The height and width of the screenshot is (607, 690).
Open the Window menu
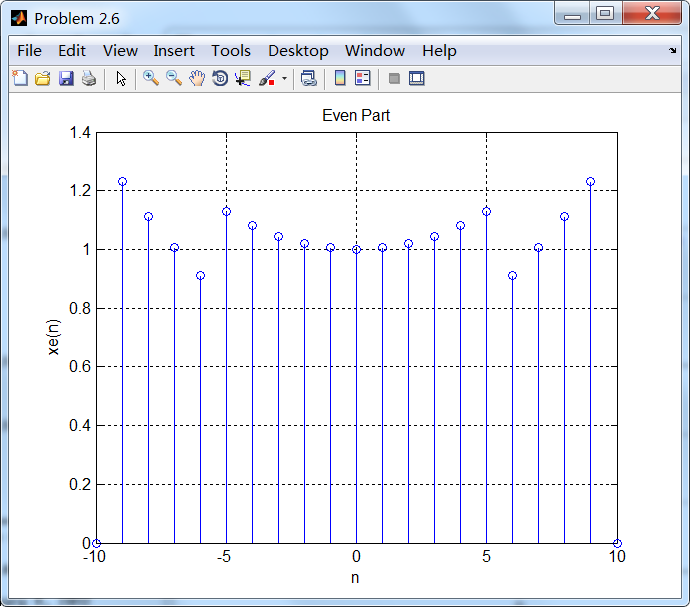click(374, 51)
